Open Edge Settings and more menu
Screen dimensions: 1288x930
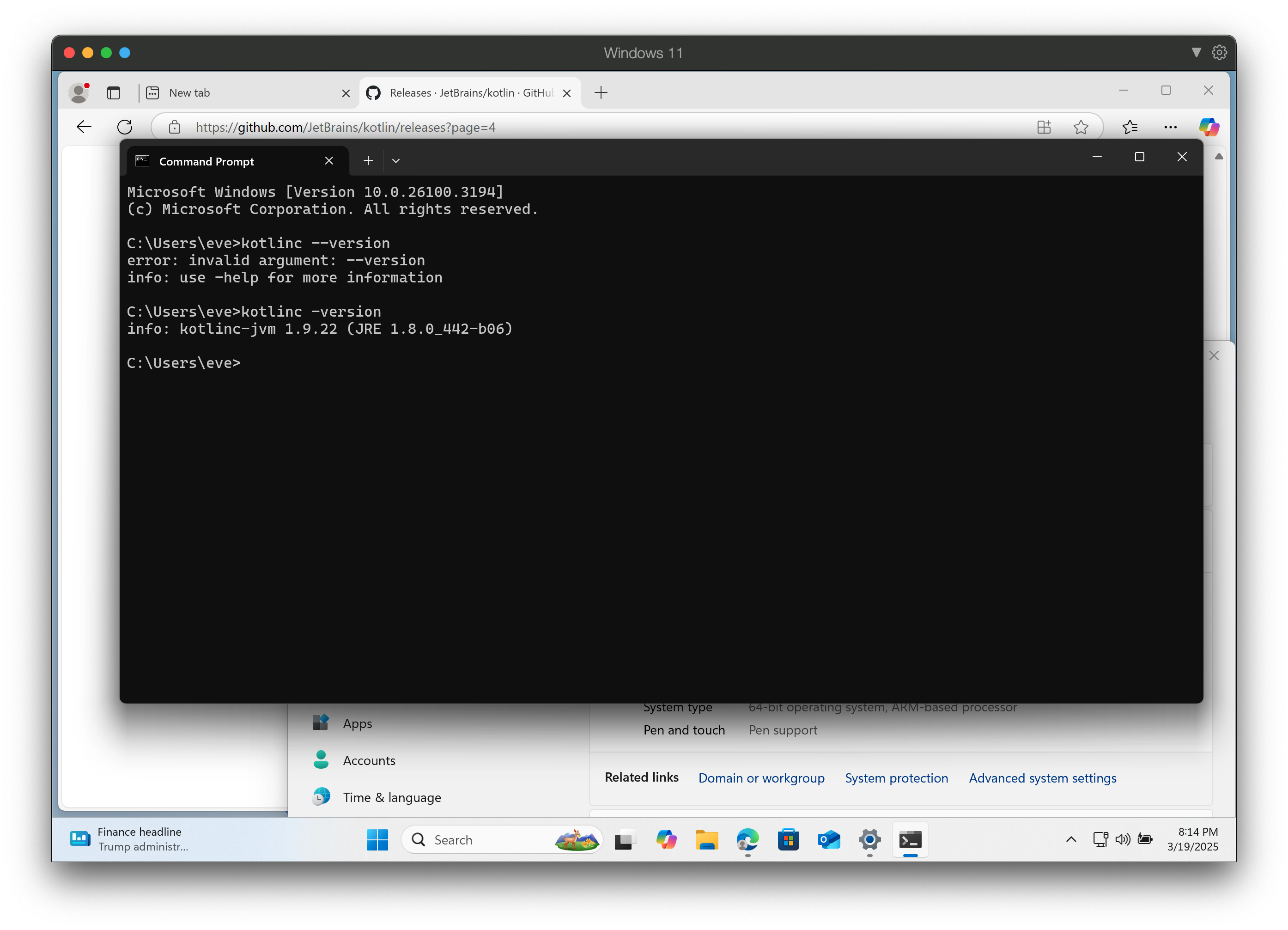point(1171,127)
